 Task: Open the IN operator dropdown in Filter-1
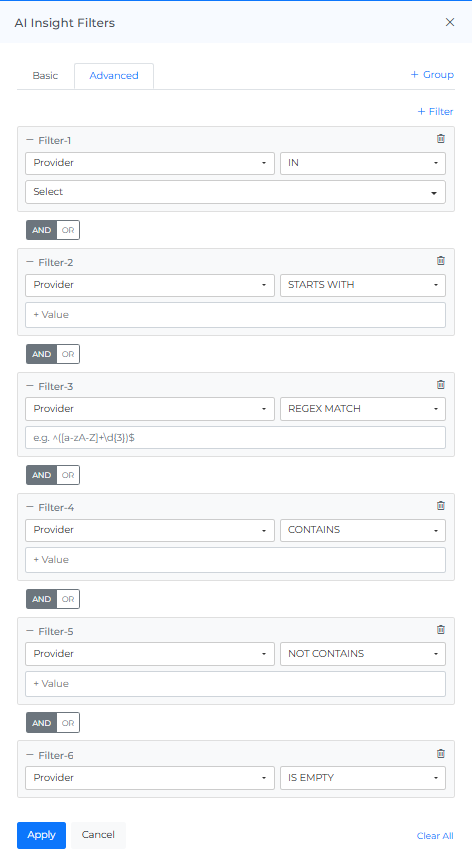(363, 163)
